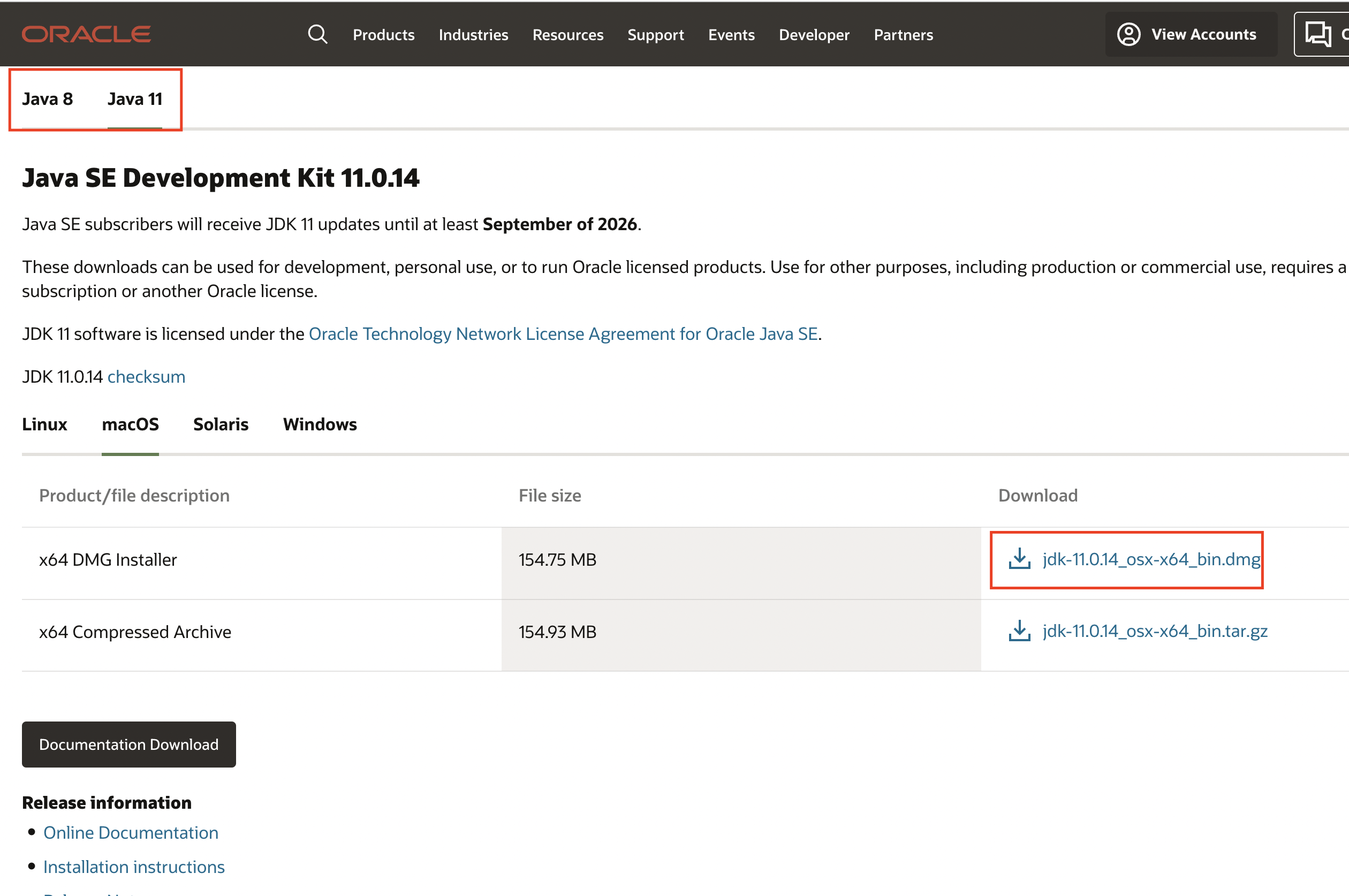Click download icon for DMG installer
The height and width of the screenshot is (896, 1349).
(1019, 559)
